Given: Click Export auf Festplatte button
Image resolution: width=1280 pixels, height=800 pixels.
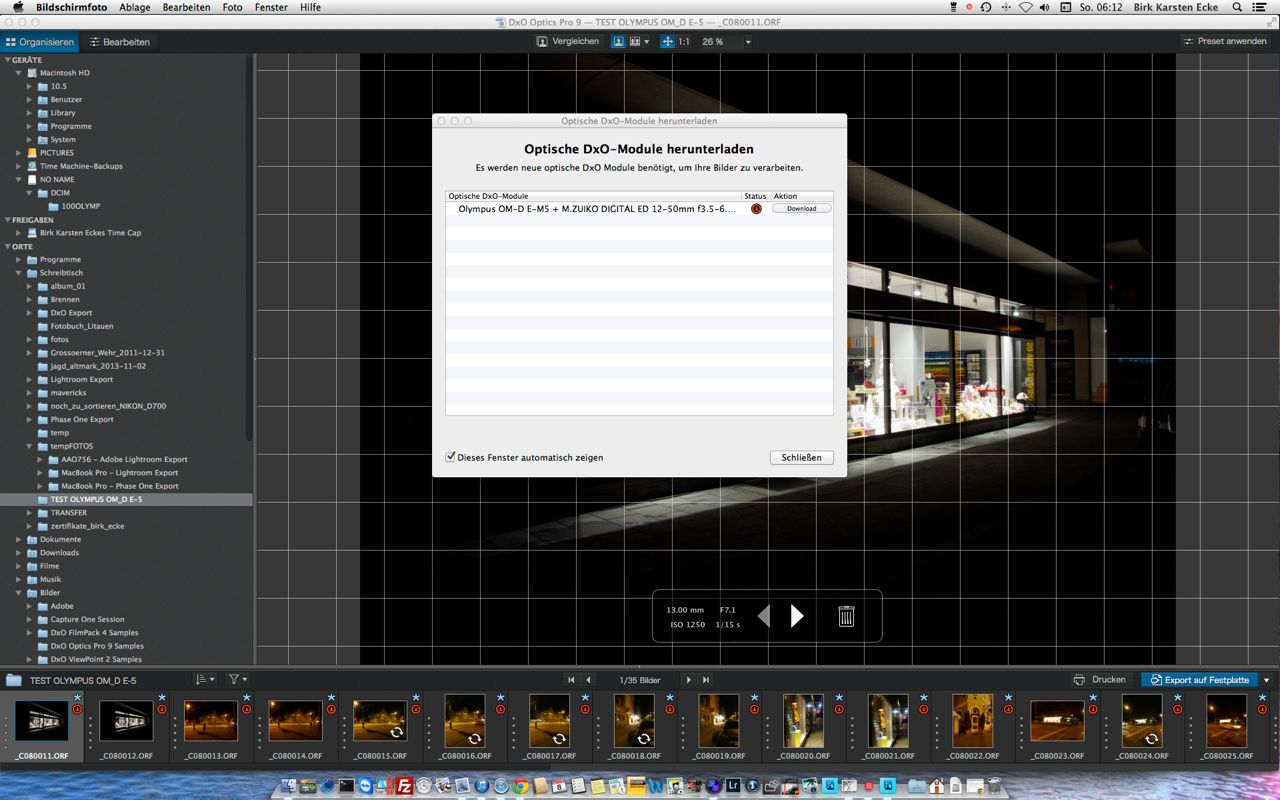Looking at the screenshot, I should 1200,680.
